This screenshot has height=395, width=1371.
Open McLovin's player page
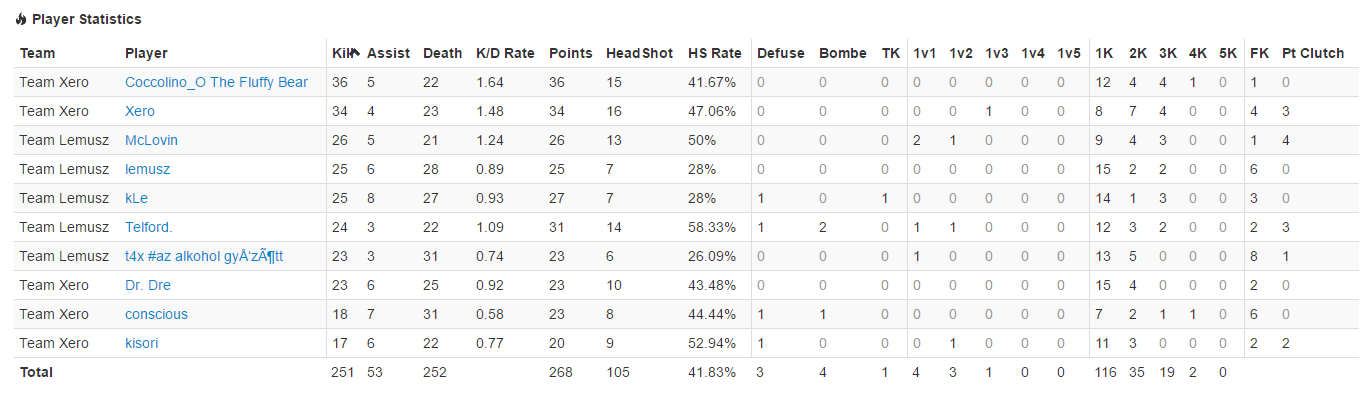point(151,140)
